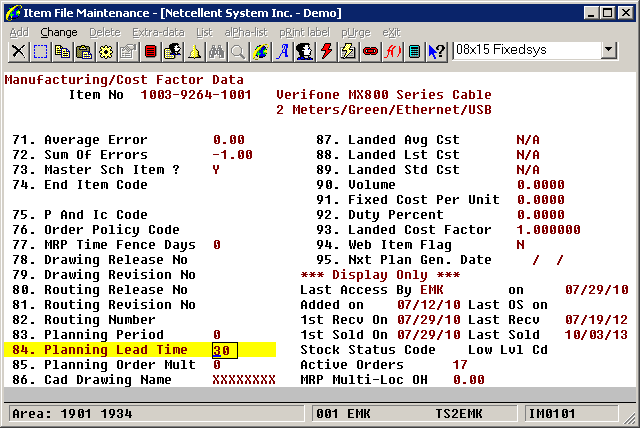Click the 71. Average Error label
This screenshot has height=428, width=640.
80,140
